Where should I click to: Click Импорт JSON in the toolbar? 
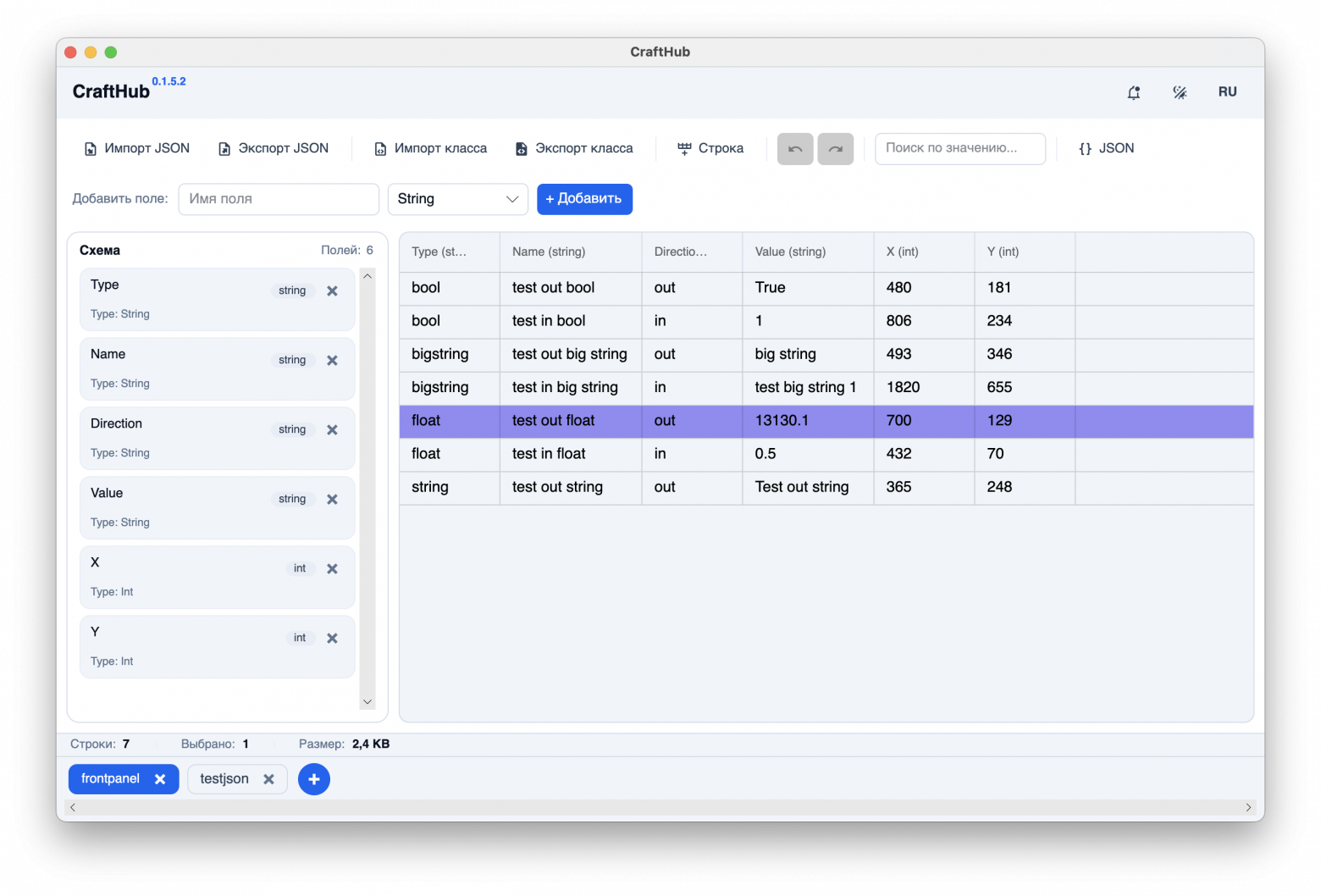136,148
